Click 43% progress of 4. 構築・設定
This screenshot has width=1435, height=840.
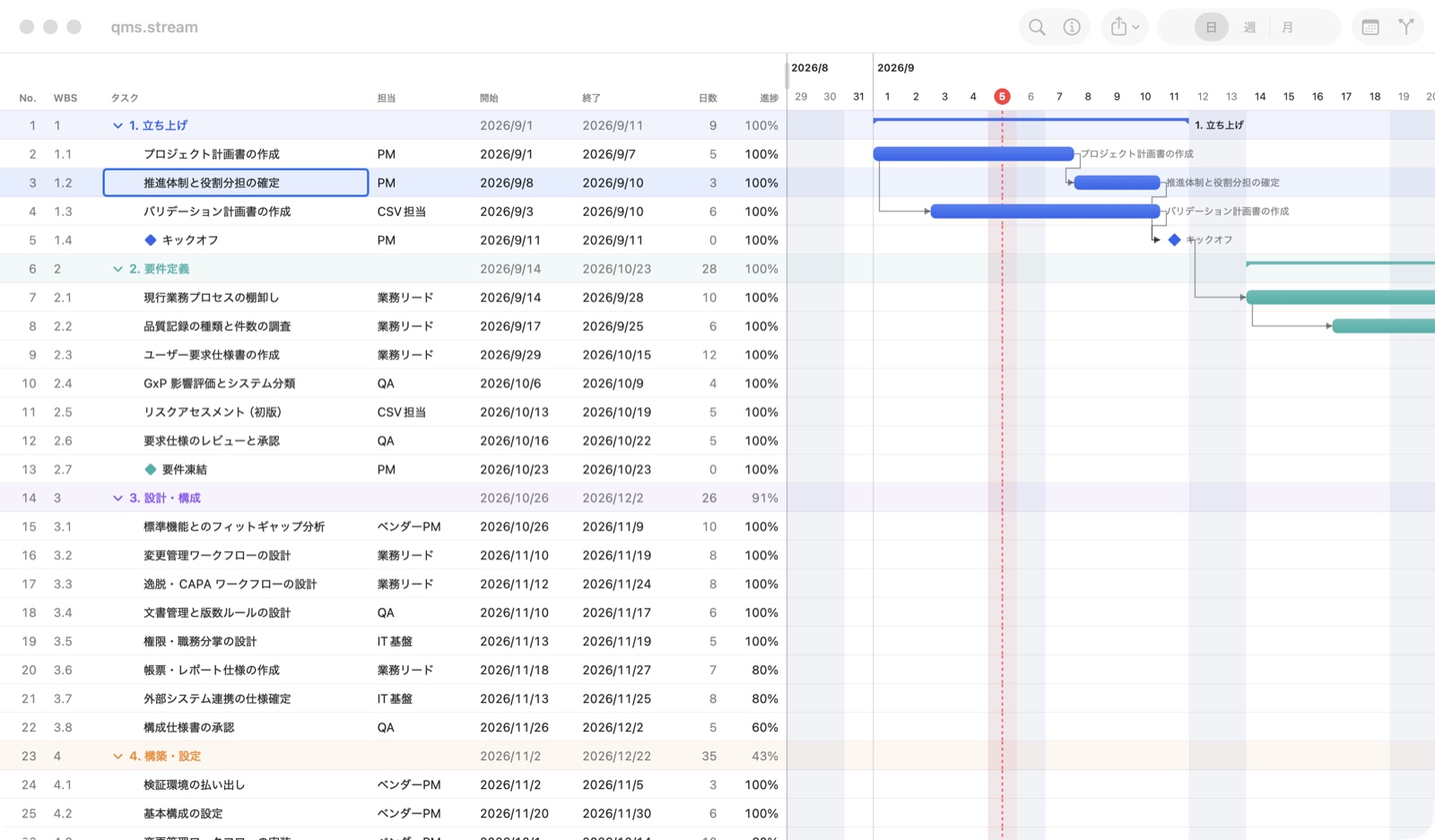[x=765, y=757]
